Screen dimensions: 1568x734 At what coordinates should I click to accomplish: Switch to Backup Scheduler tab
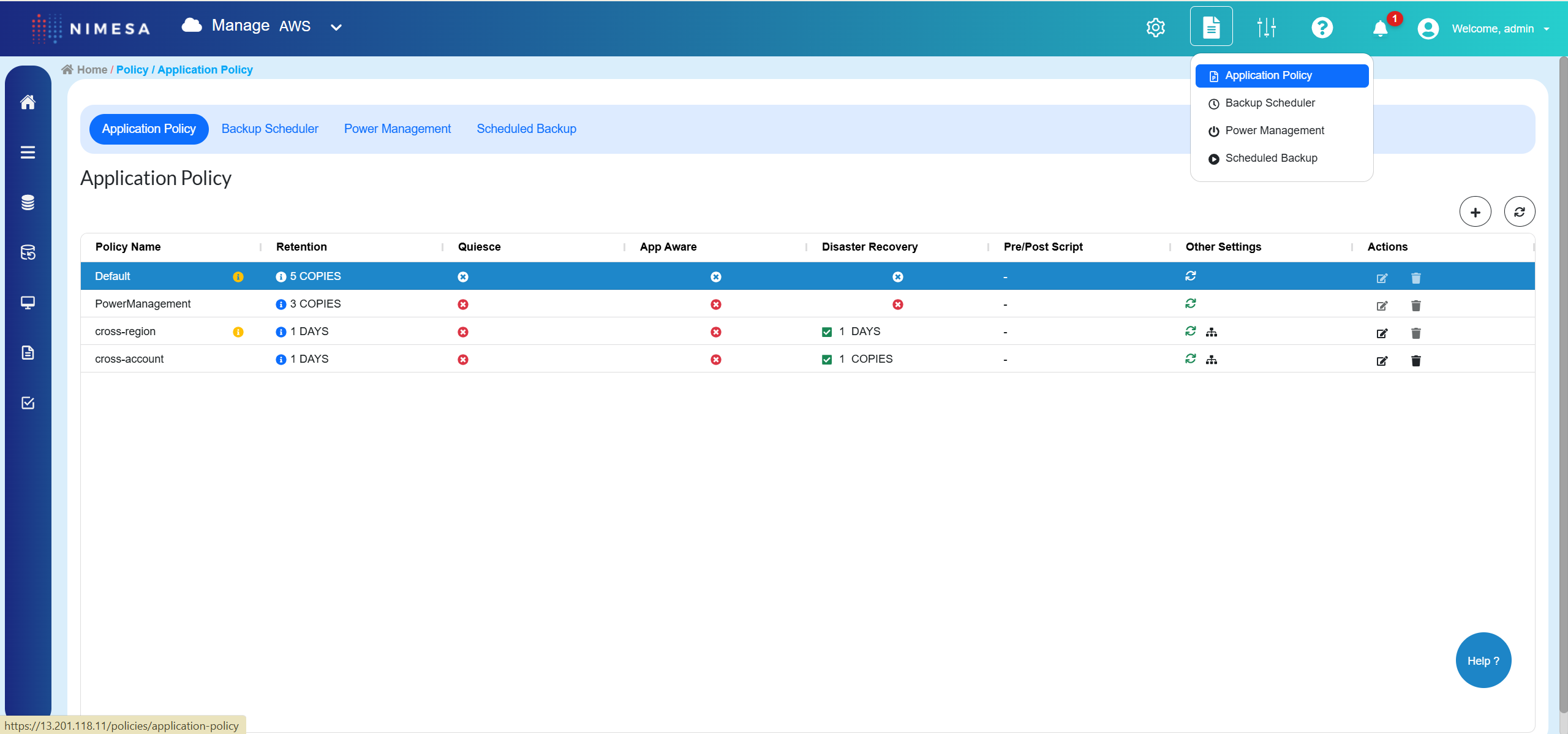click(269, 129)
